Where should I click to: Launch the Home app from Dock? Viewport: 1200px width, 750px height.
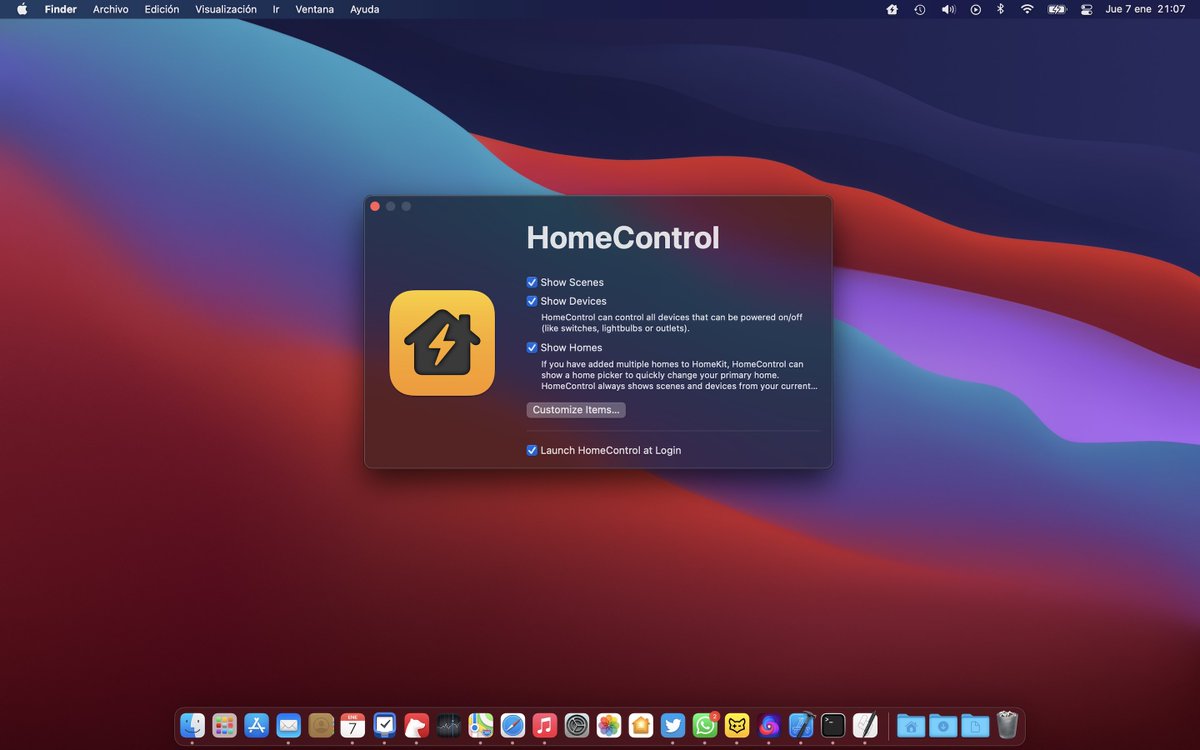(x=641, y=725)
